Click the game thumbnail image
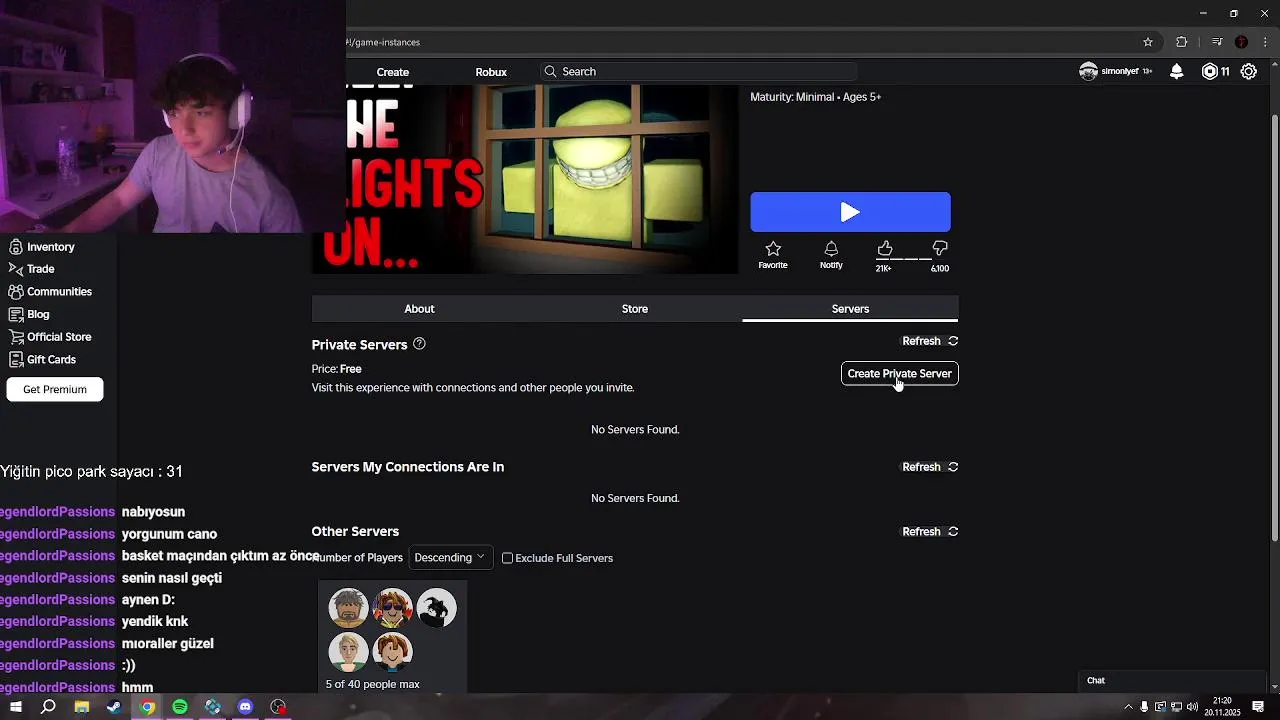This screenshot has height=720, width=1280. coord(525,179)
